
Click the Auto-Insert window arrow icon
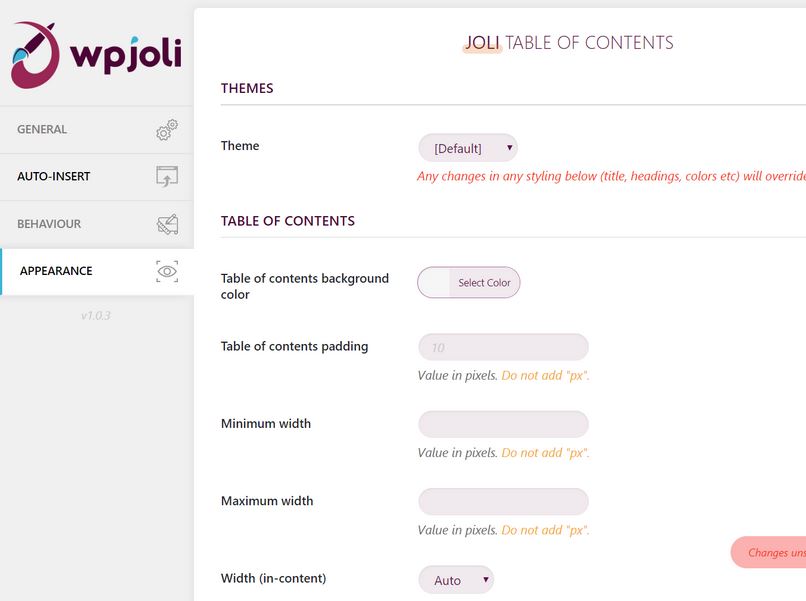coord(167,176)
